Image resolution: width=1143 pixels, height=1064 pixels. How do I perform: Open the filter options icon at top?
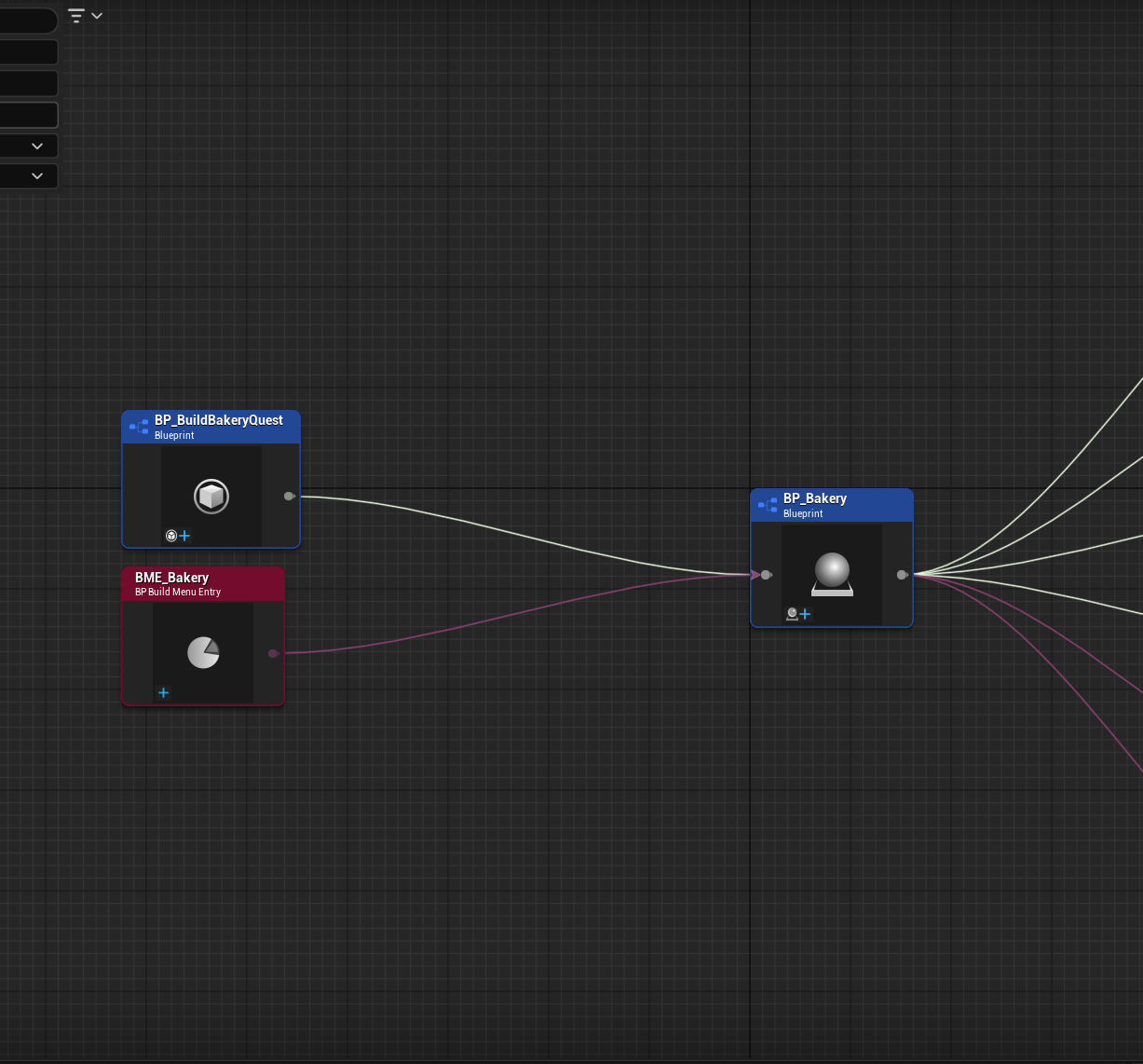point(84,16)
